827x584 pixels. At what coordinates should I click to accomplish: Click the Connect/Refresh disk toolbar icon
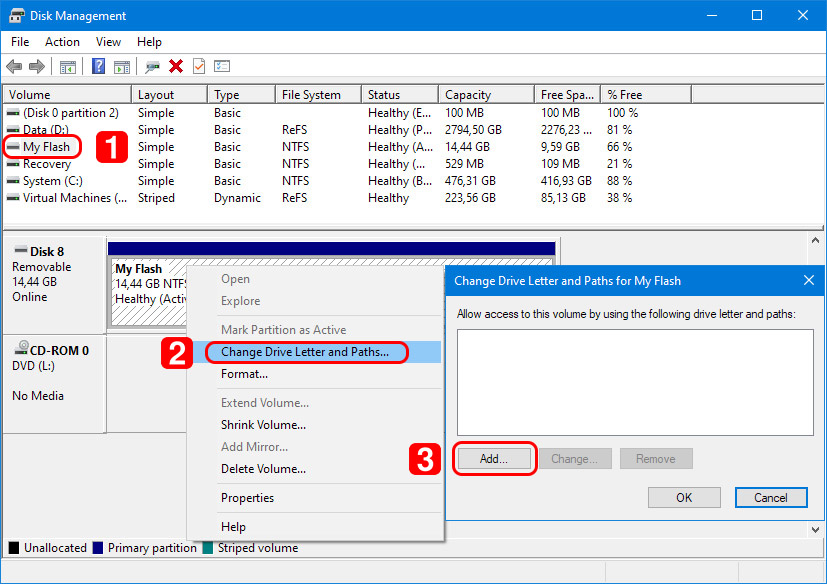(152, 66)
